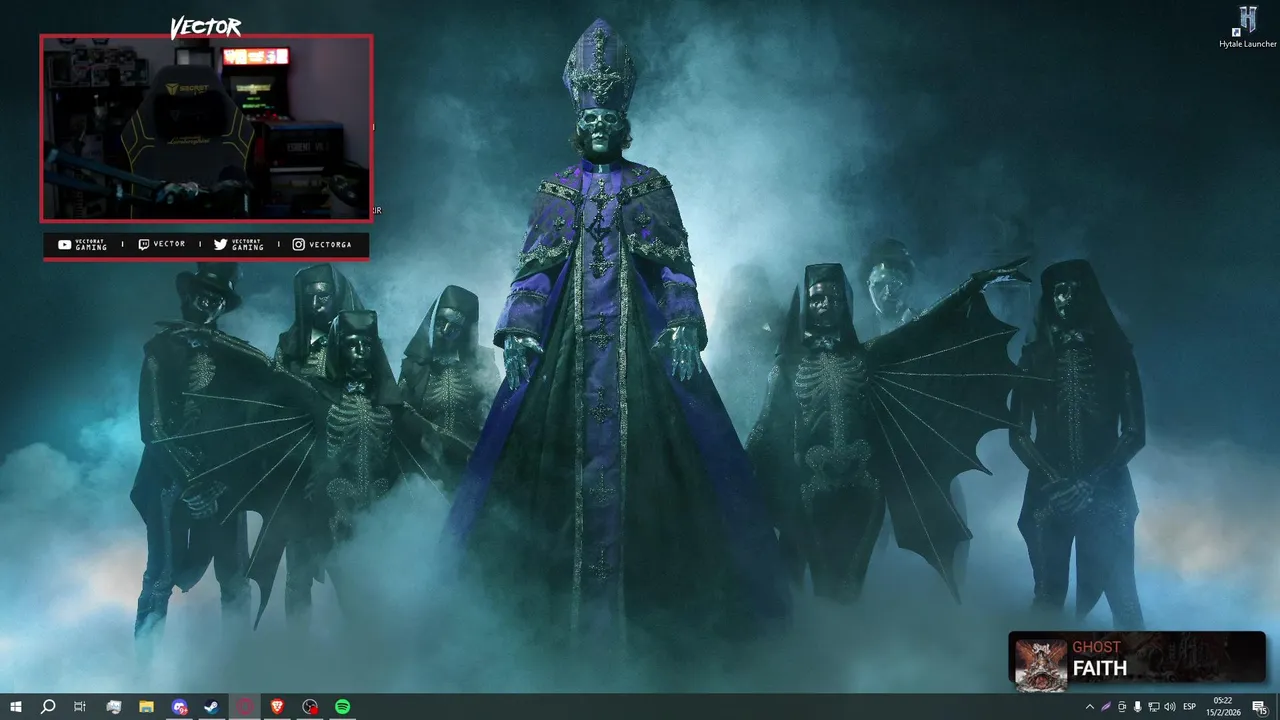Click the Twitter bird icon in banner

221,244
